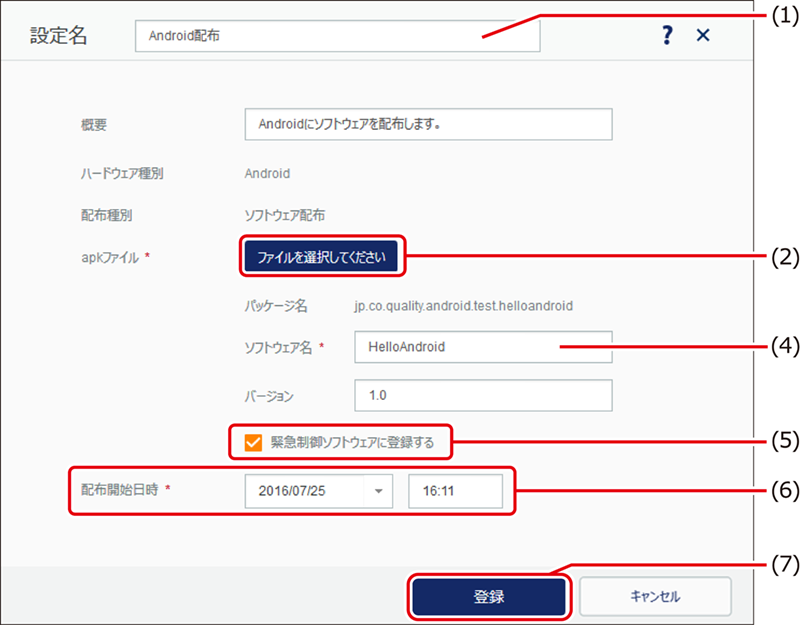Click the 概要 label
The height and width of the screenshot is (625, 803).
point(94,124)
